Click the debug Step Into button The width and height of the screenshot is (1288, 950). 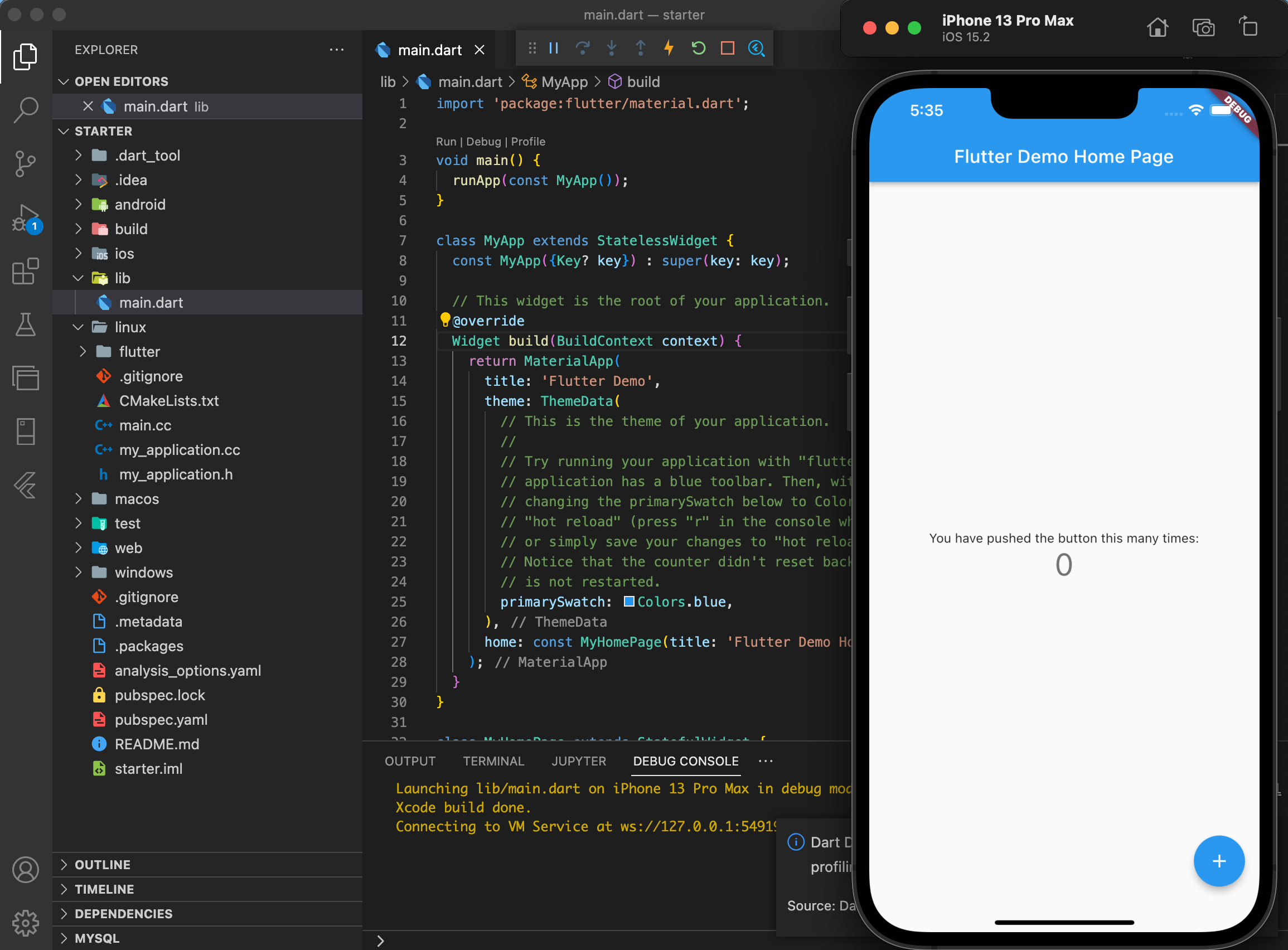click(612, 49)
